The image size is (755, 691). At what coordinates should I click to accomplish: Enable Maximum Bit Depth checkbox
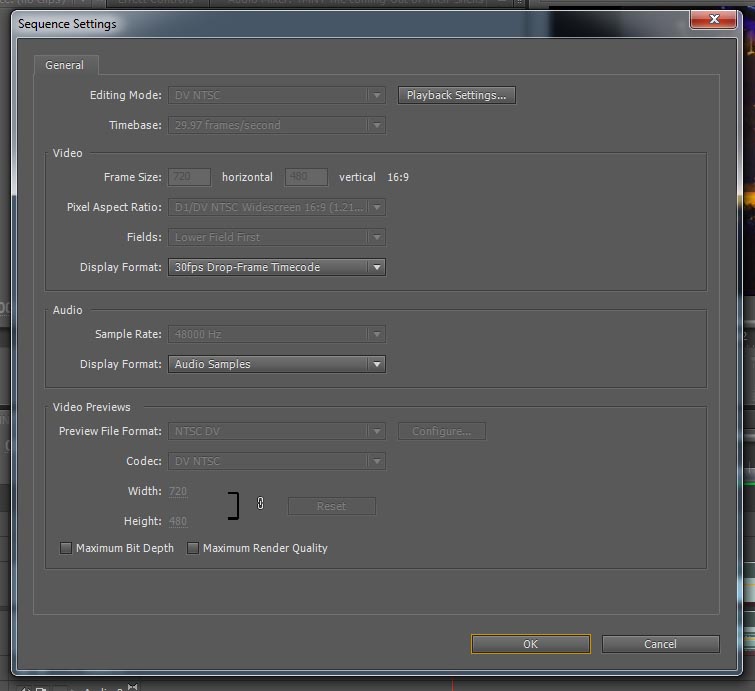click(x=66, y=548)
